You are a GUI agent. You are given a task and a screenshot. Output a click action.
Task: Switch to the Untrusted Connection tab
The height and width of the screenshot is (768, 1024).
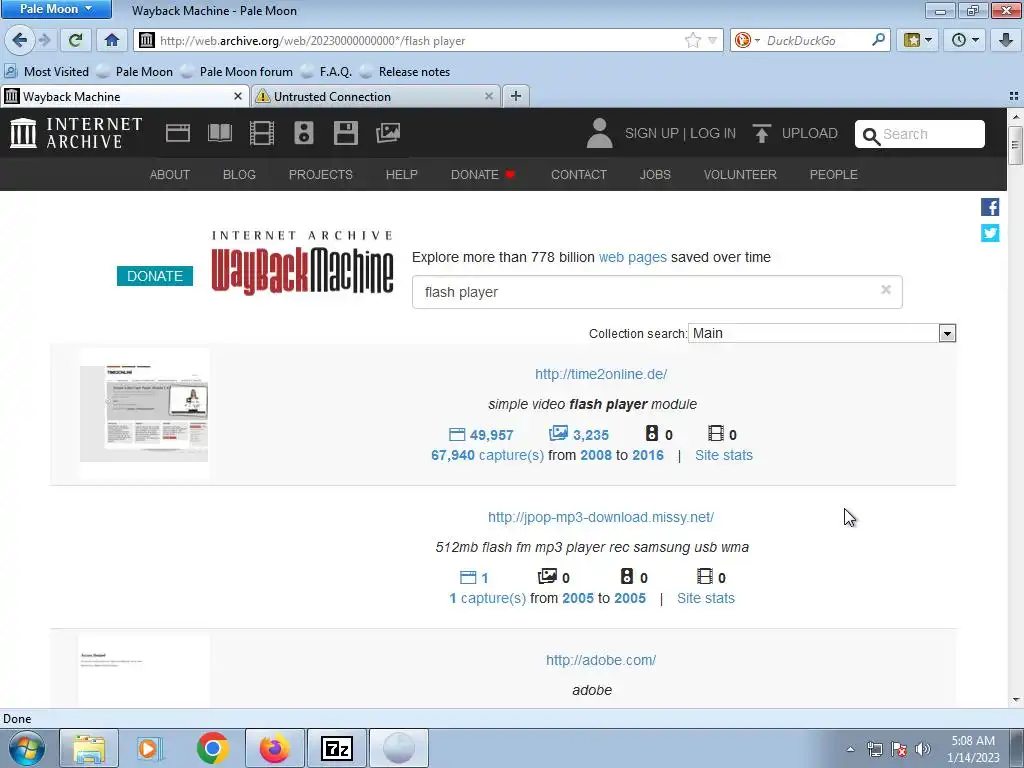(x=376, y=97)
